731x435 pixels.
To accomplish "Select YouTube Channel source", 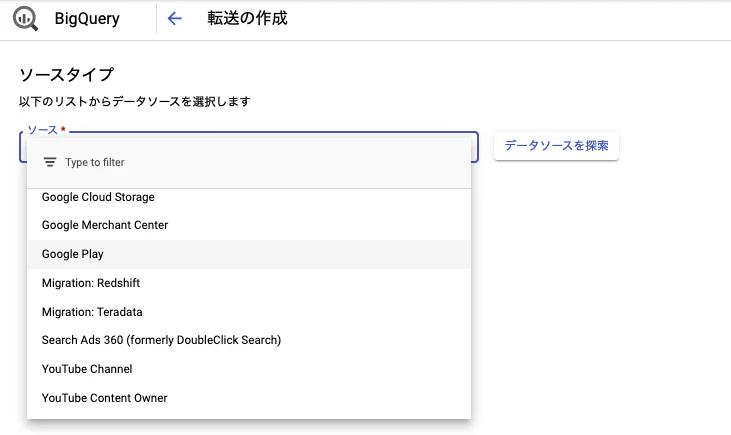I will click(249, 369).
